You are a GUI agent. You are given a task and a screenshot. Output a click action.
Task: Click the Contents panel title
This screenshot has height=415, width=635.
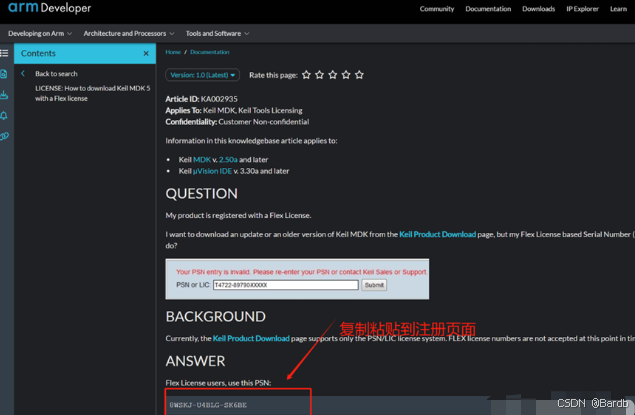click(38, 53)
